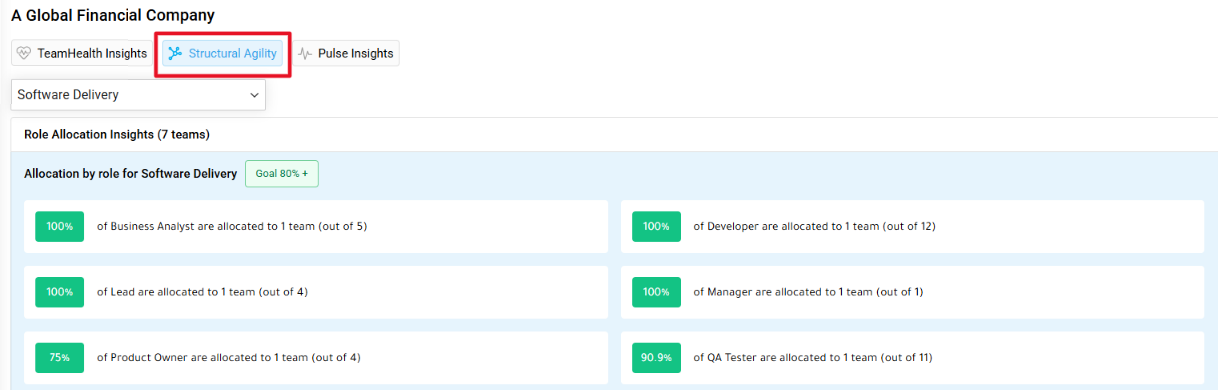Open the Pulse Insights tab
Screen dimensions: 1218x390
[345, 53]
